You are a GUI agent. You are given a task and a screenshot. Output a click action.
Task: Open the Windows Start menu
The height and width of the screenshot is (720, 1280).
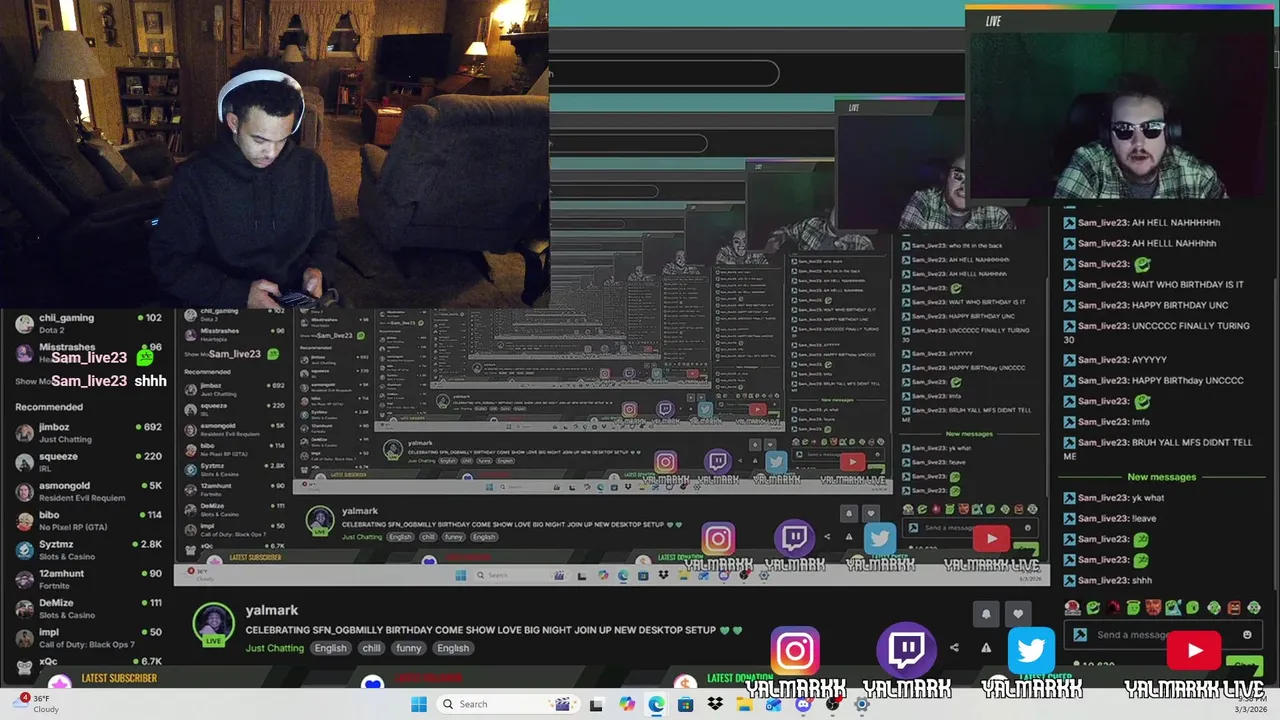pos(419,704)
